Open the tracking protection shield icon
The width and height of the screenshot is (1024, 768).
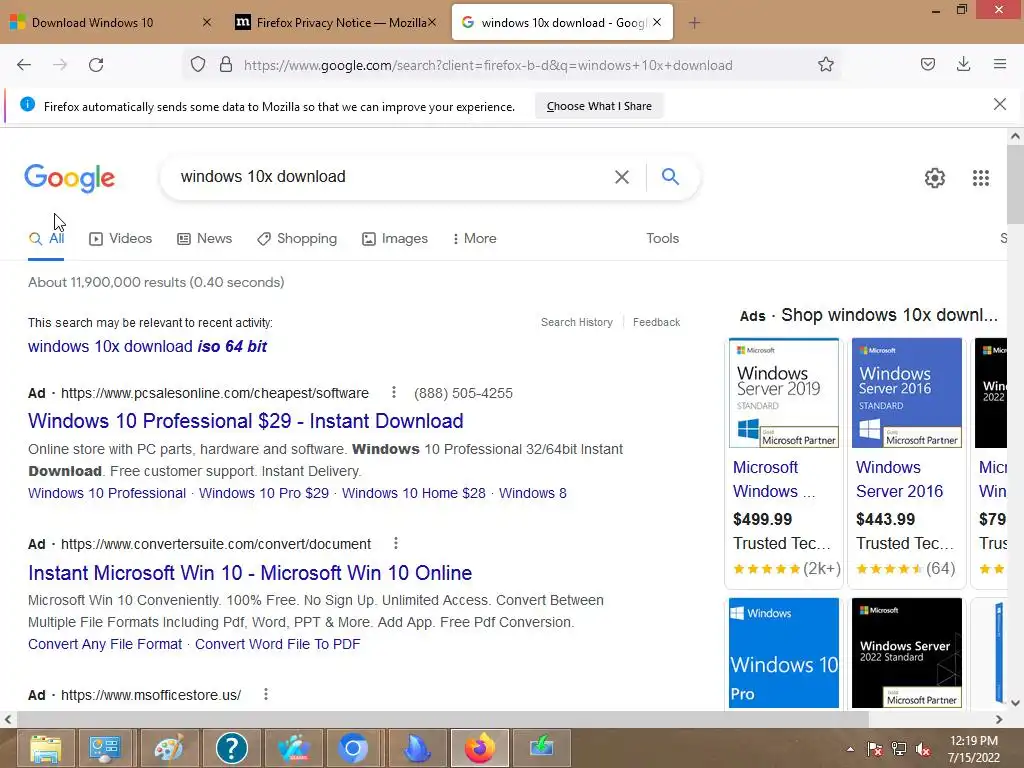point(198,65)
